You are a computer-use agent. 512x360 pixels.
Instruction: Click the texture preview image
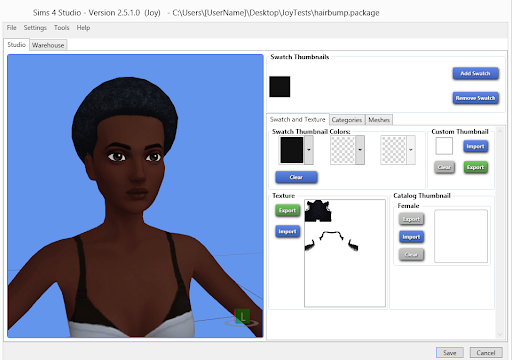pos(345,253)
